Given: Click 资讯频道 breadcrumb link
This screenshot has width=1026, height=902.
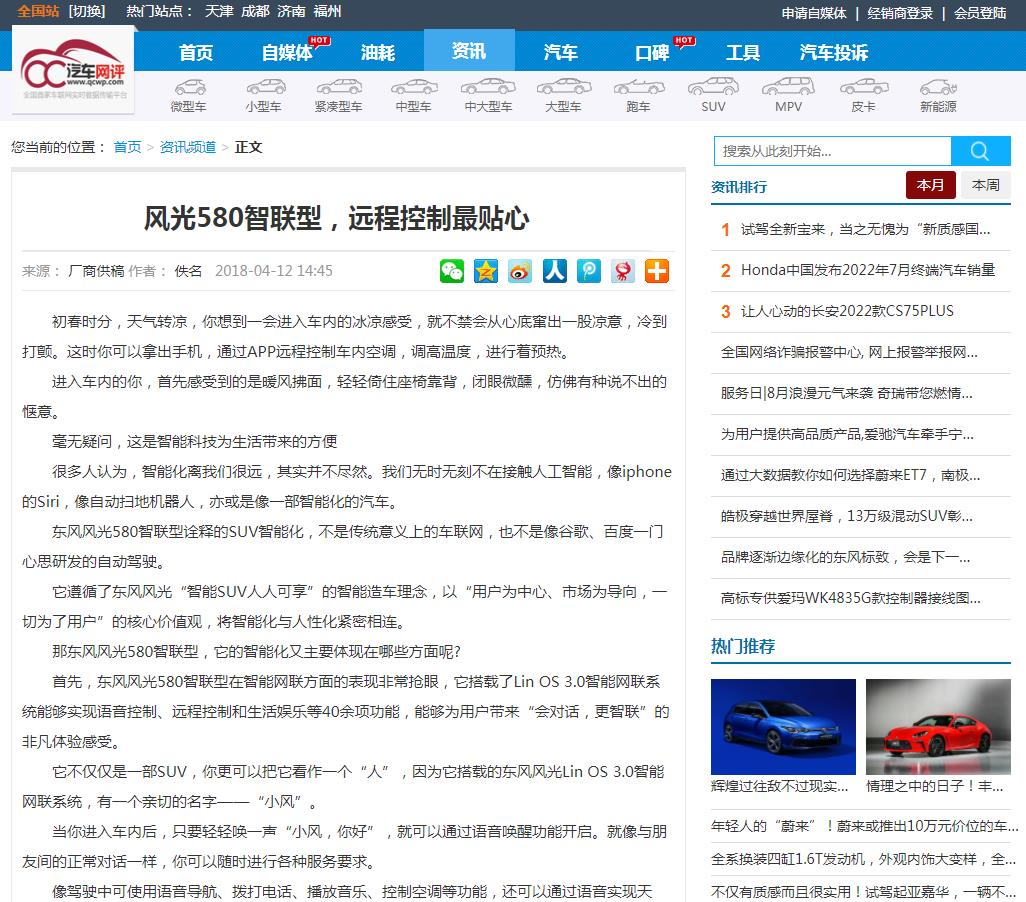Looking at the screenshot, I should click(x=188, y=147).
